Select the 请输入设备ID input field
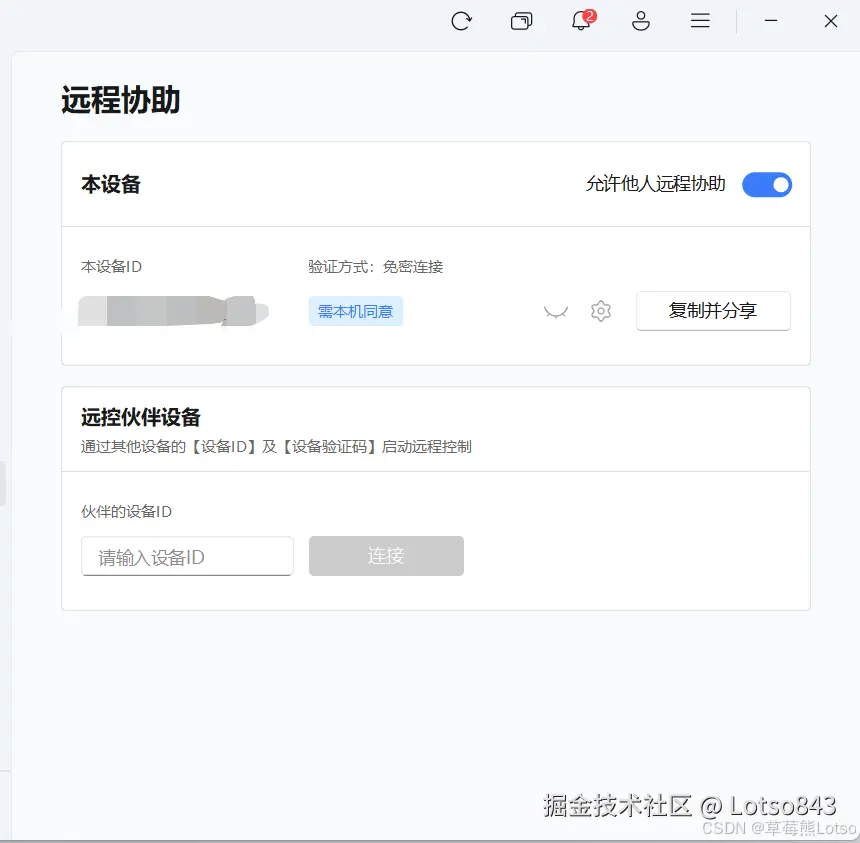 click(x=186, y=556)
